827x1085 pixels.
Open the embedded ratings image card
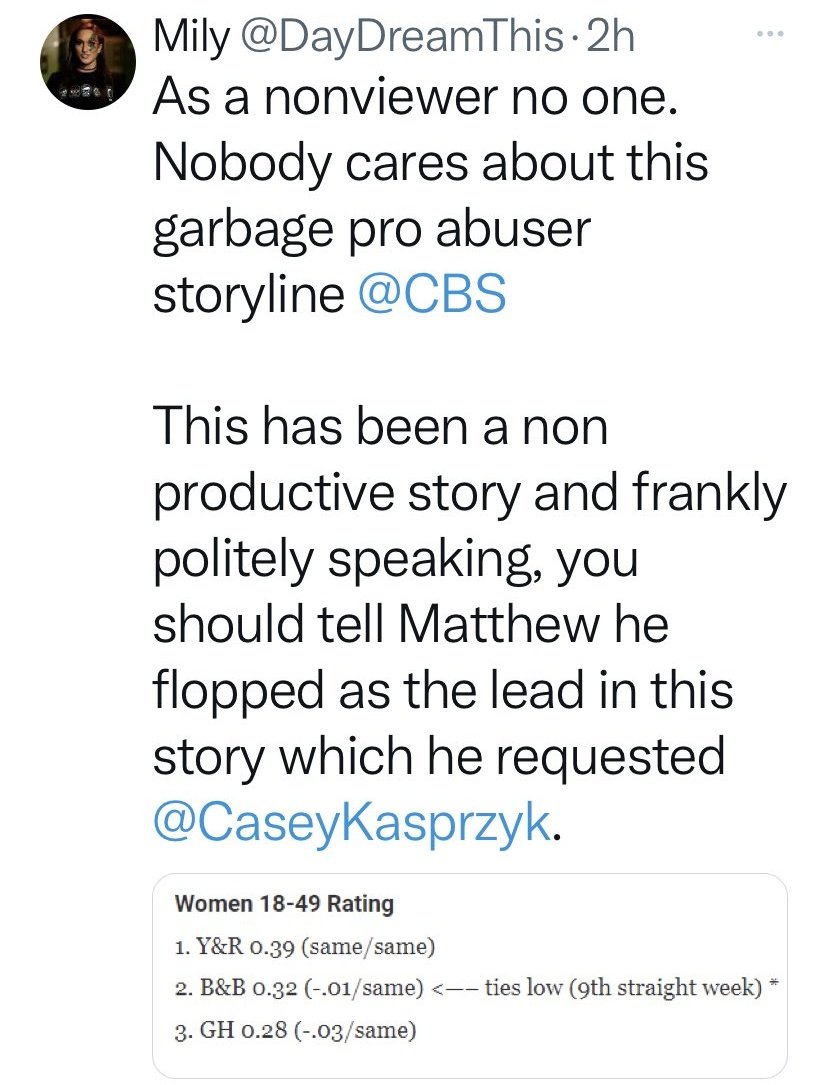coord(469,975)
